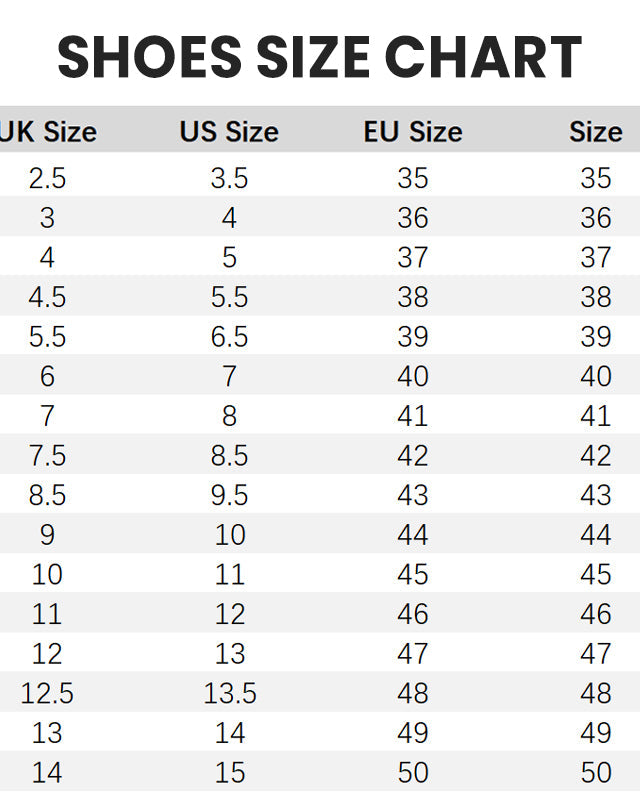Select UK size 4.5 cell
This screenshot has width=640, height=800.
point(47,297)
